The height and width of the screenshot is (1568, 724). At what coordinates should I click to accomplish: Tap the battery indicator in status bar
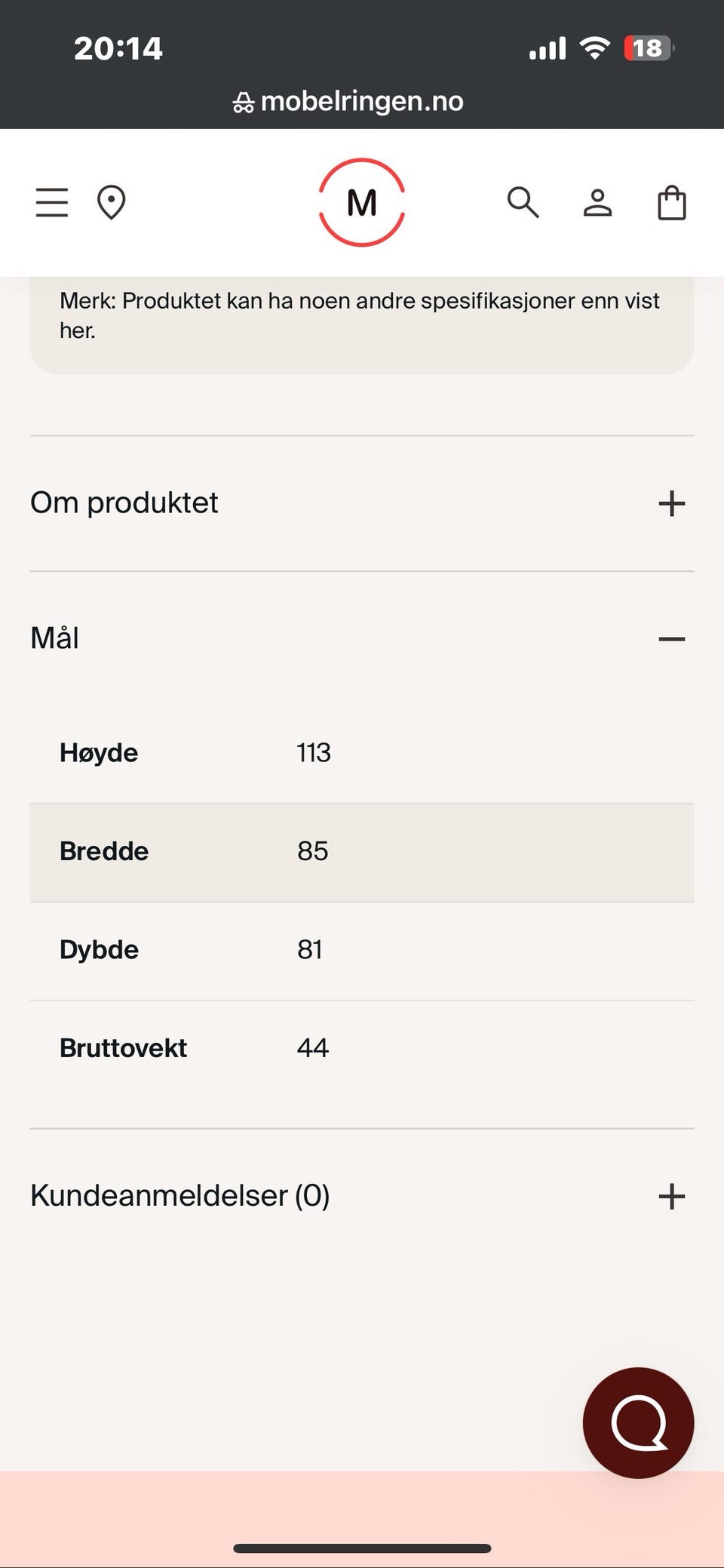(648, 48)
